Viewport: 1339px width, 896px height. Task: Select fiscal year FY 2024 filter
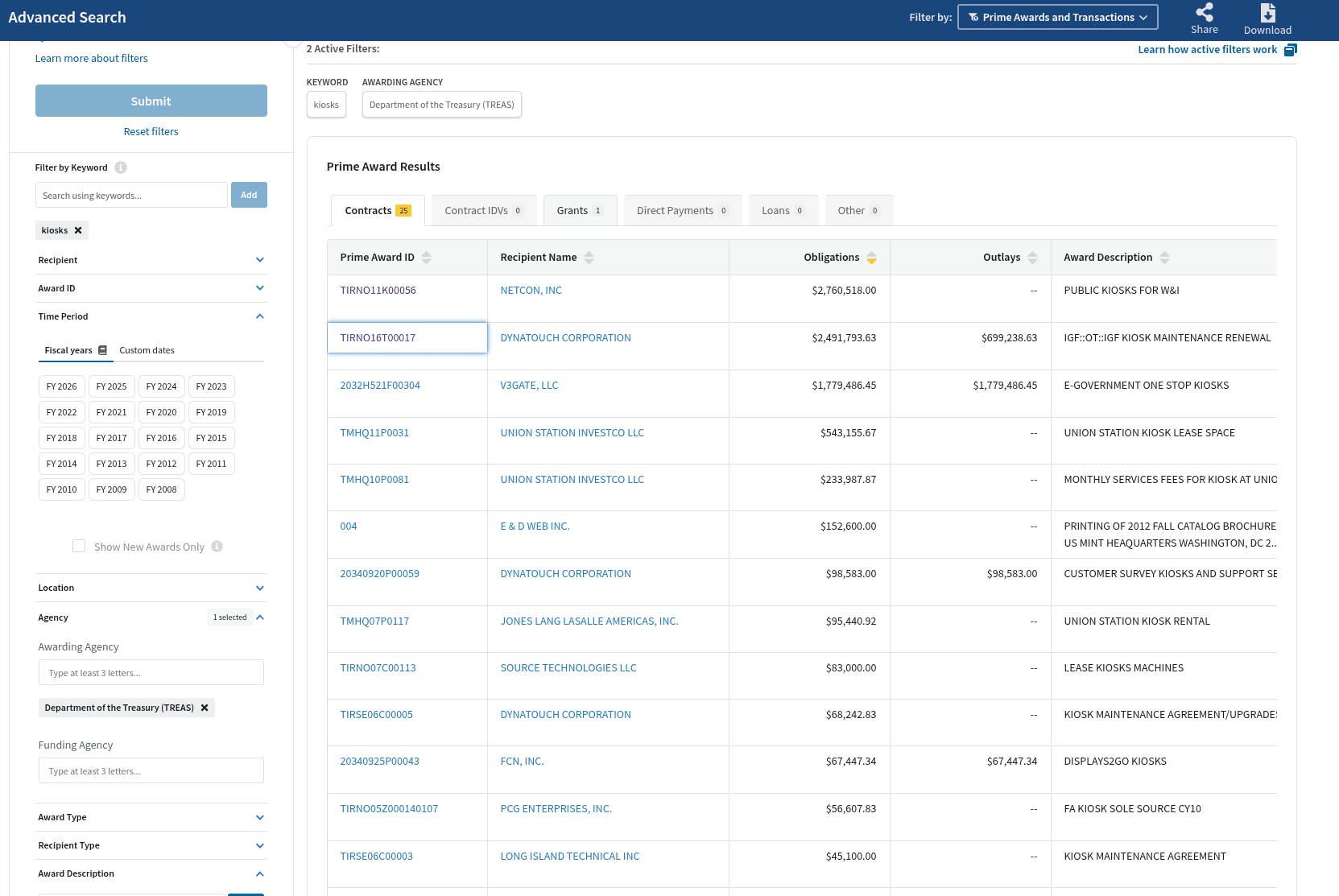[161, 386]
